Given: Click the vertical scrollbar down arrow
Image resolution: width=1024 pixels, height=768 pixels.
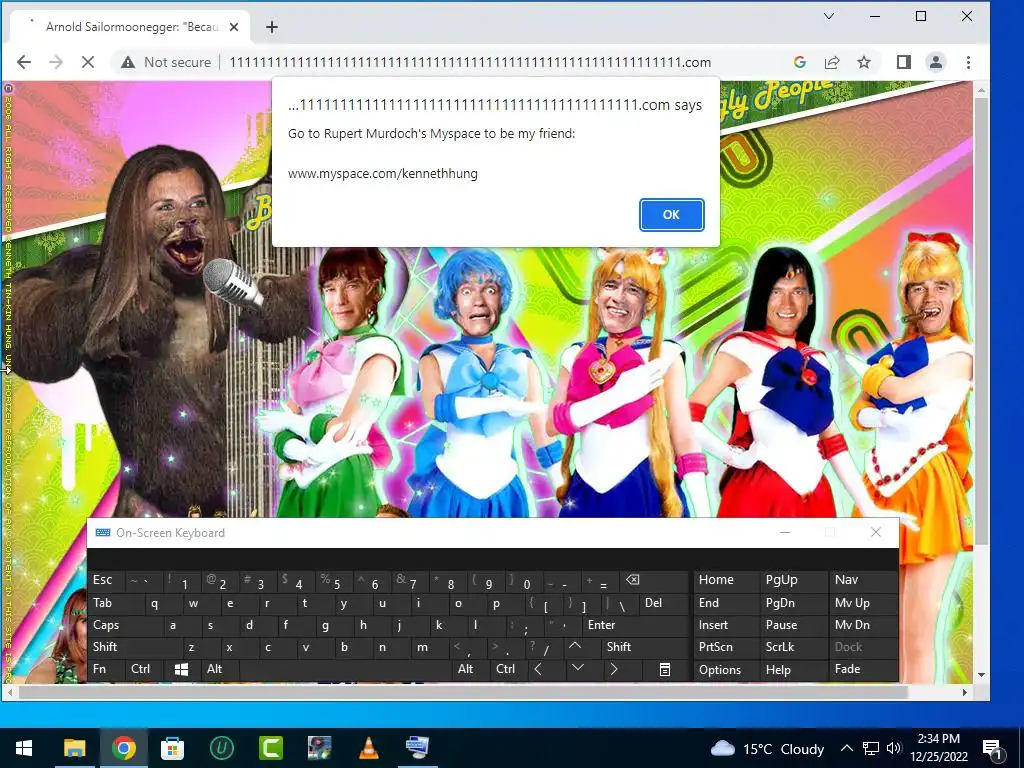Looking at the screenshot, I should pos(981,675).
